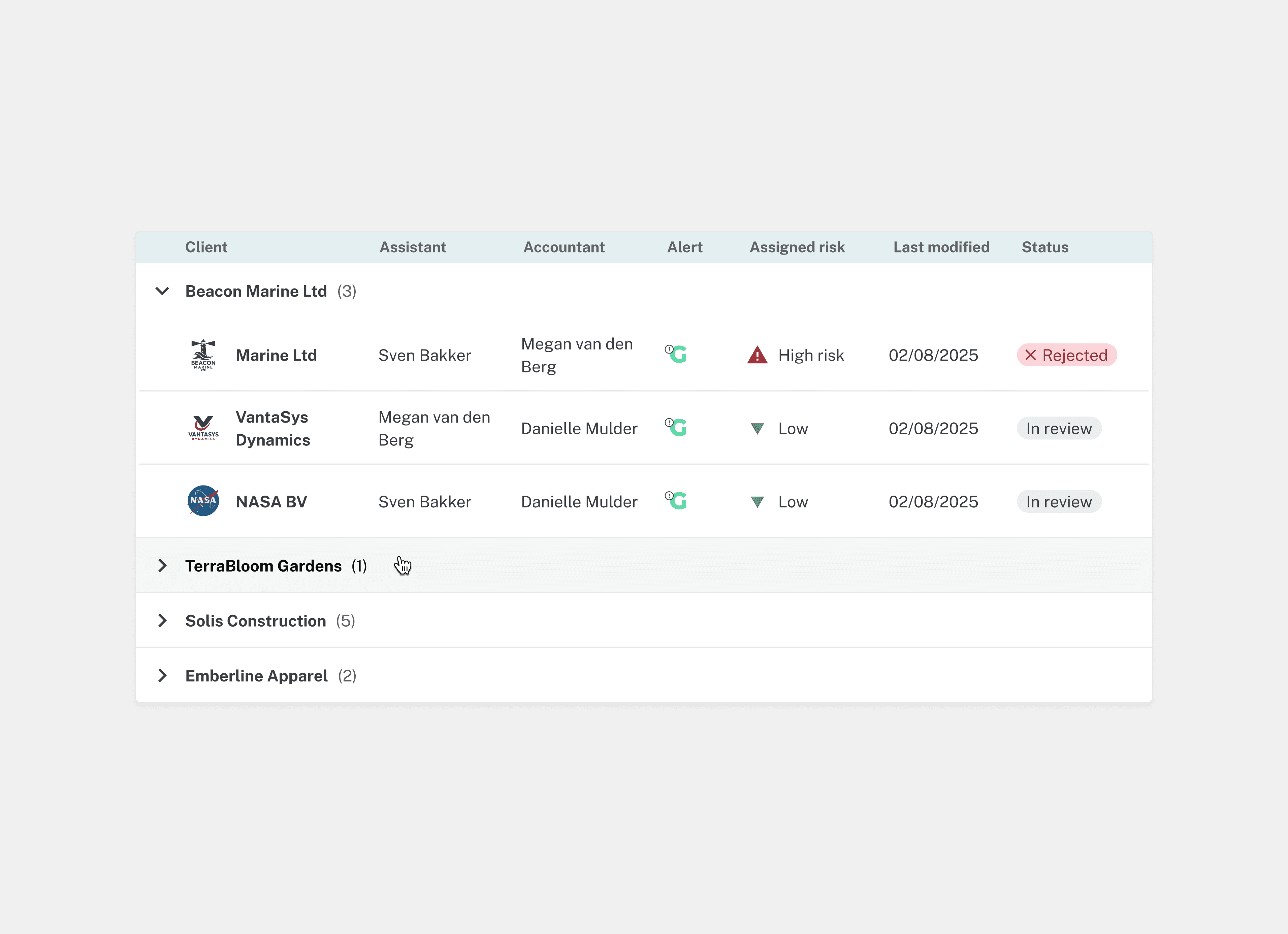Viewport: 1288px width, 934px height.
Task: Expand the Emberline Apparel group
Action: (x=162, y=676)
